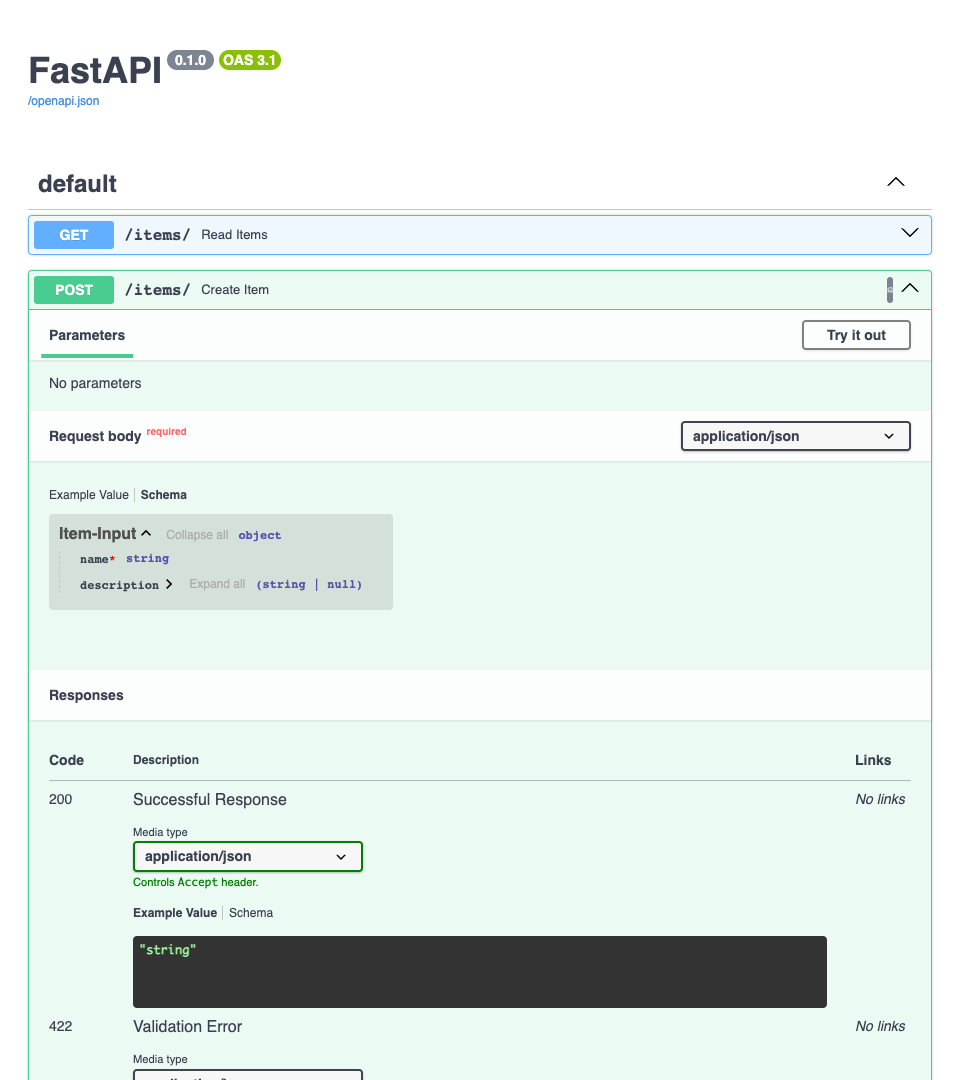Viewport: 960px width, 1080px height.
Task: Expand the description property chevron
Action: tap(169, 584)
